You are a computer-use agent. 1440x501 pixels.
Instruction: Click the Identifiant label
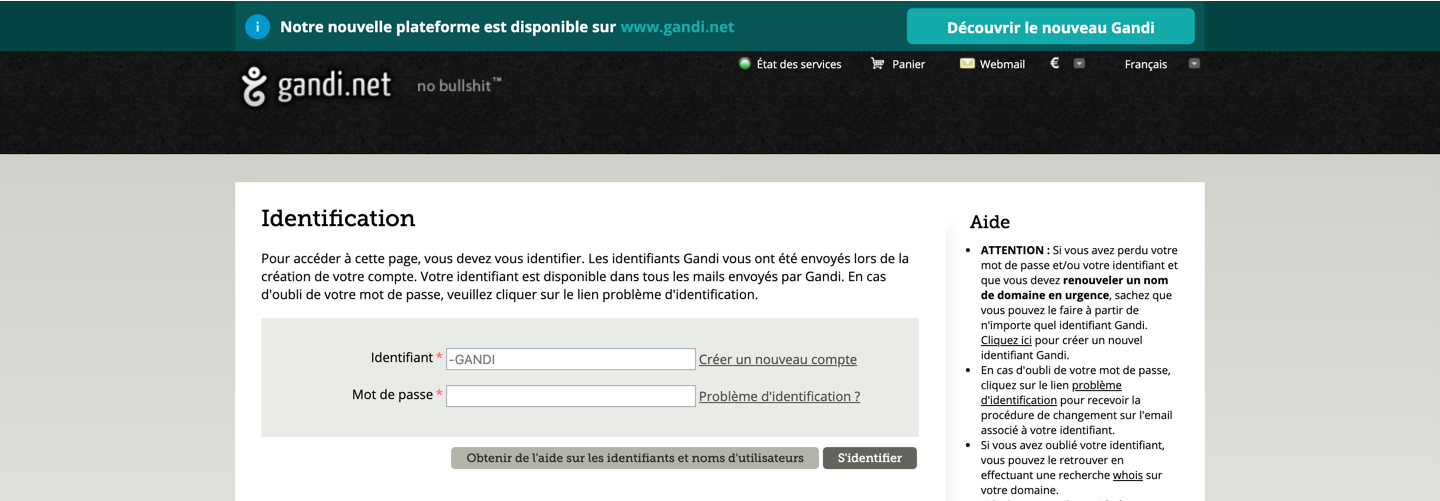click(402, 357)
